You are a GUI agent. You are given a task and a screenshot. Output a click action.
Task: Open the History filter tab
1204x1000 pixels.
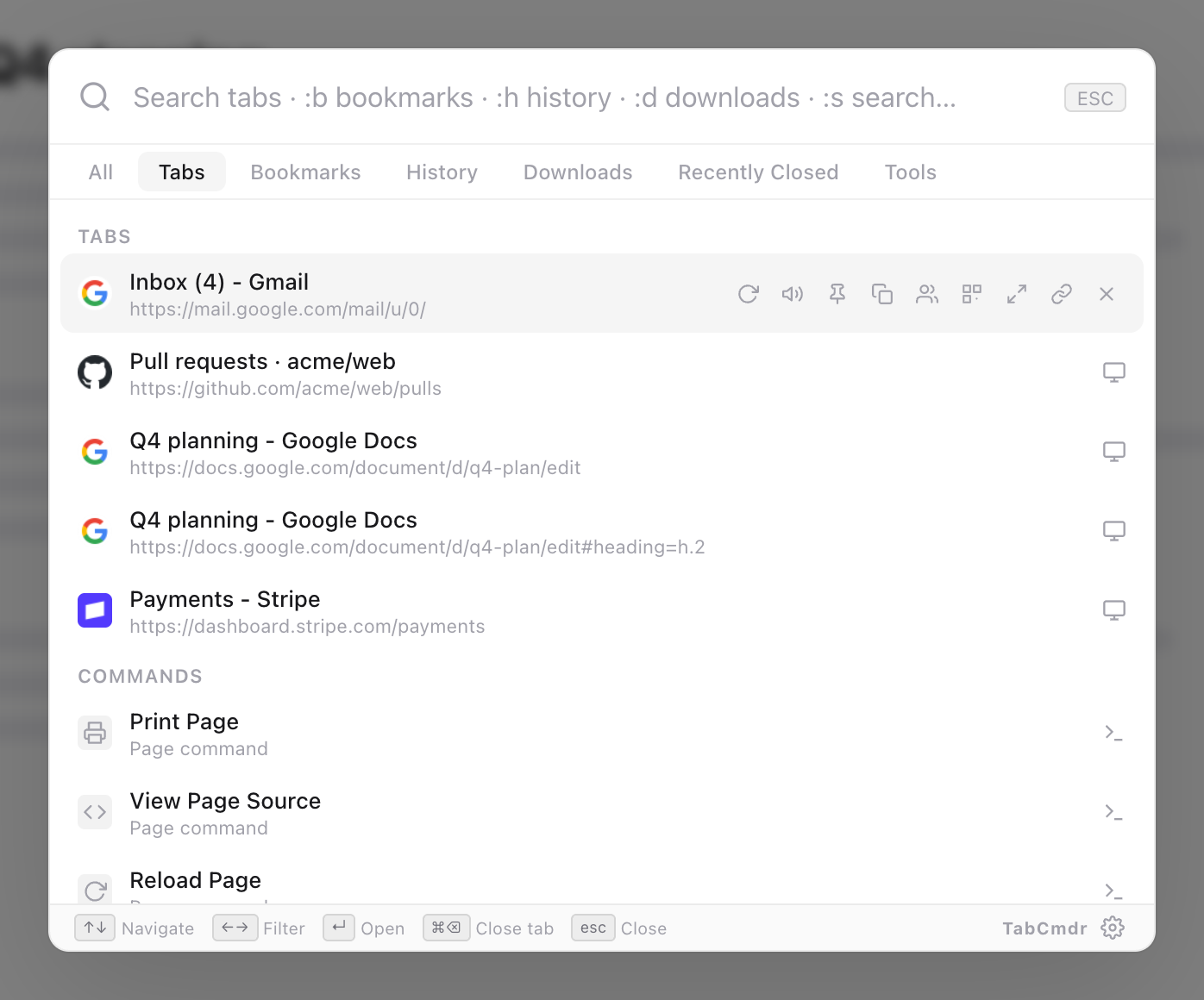point(442,172)
